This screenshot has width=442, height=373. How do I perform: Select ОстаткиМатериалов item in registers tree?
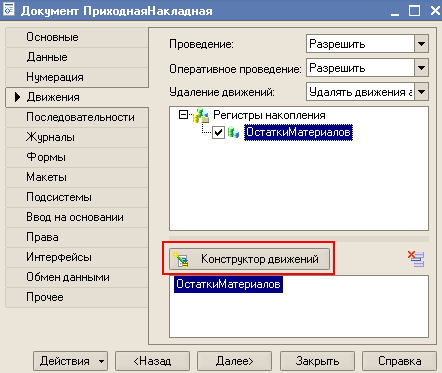298,132
